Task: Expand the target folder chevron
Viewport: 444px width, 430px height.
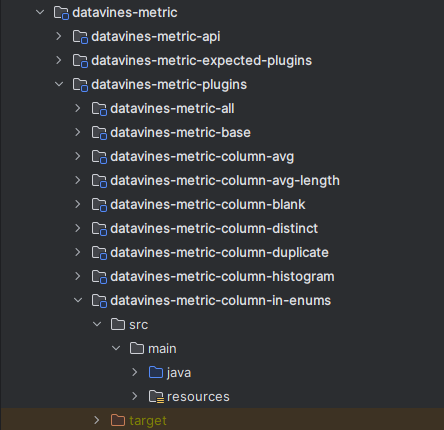Action: click(x=97, y=420)
